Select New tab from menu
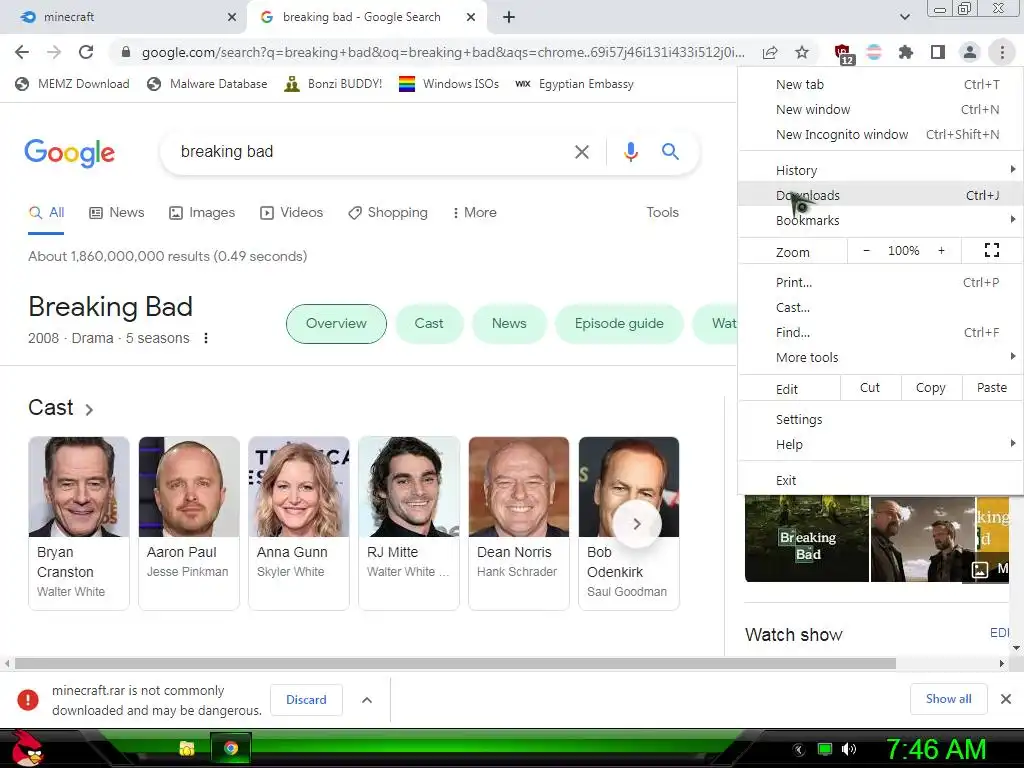The height and width of the screenshot is (768, 1024). pos(880,84)
